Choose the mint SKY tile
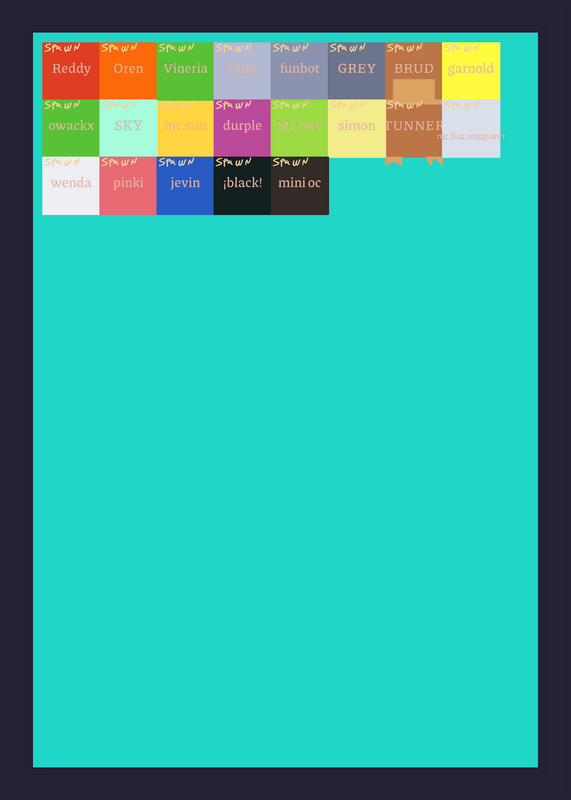The height and width of the screenshot is (800, 571). click(128, 128)
